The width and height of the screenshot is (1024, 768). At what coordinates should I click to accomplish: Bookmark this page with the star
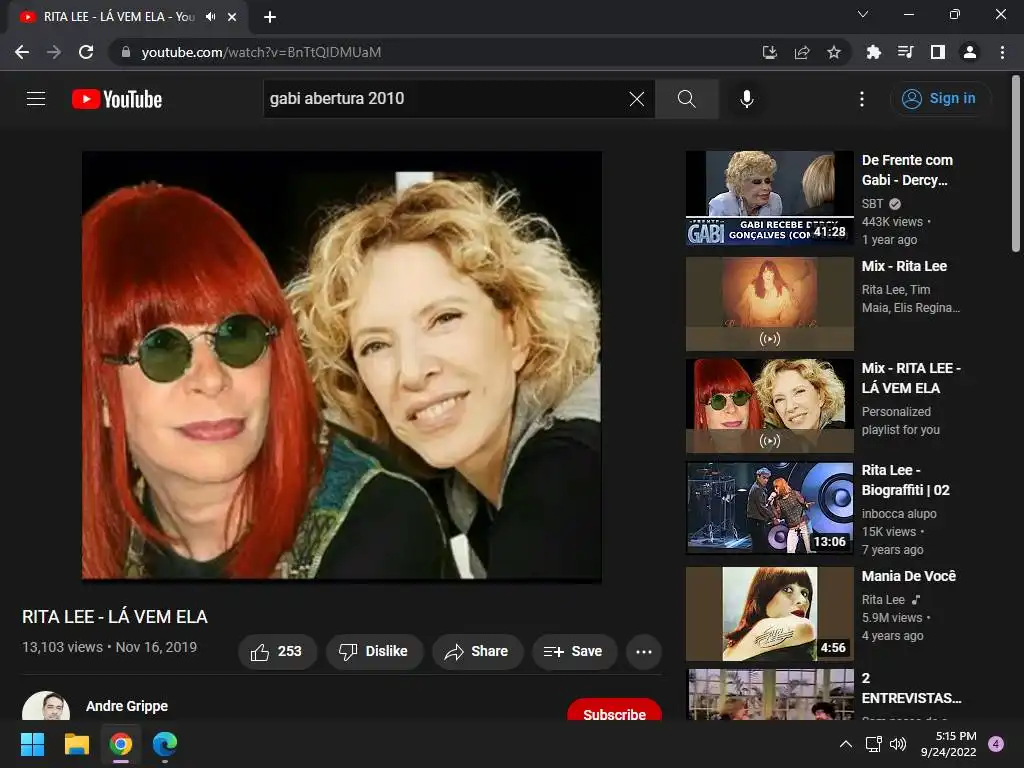tap(834, 52)
